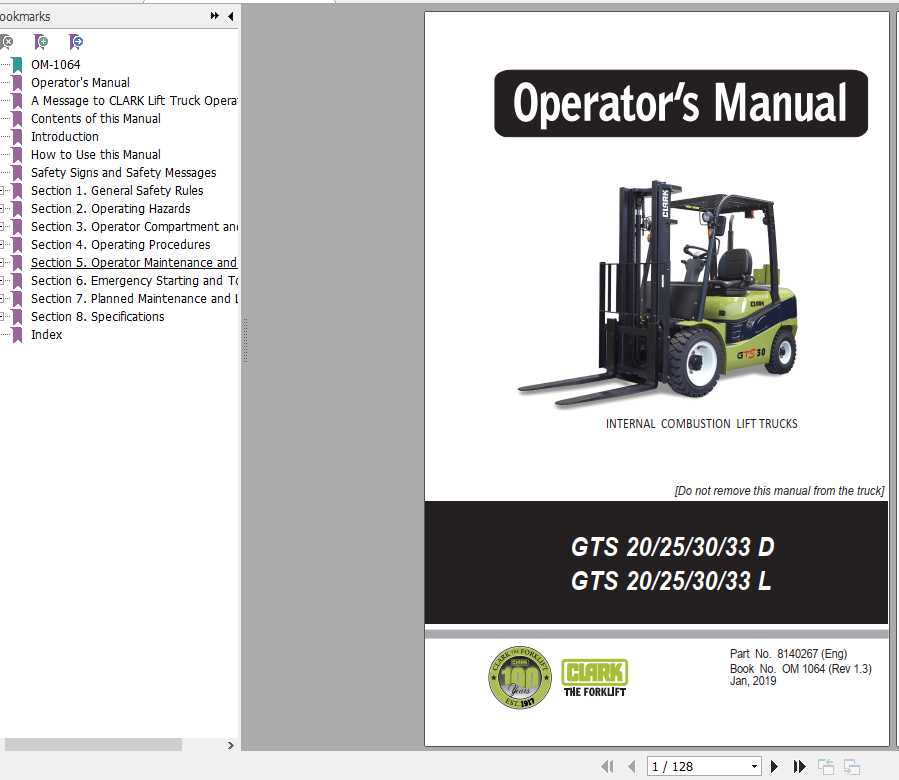Open the Operator's Manual bookmark
This screenshot has width=899, height=780.
coord(80,83)
